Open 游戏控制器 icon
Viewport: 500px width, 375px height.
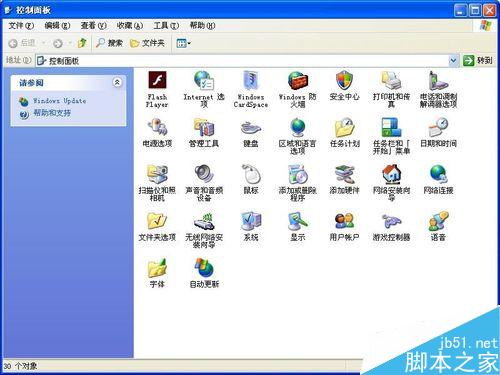click(391, 221)
